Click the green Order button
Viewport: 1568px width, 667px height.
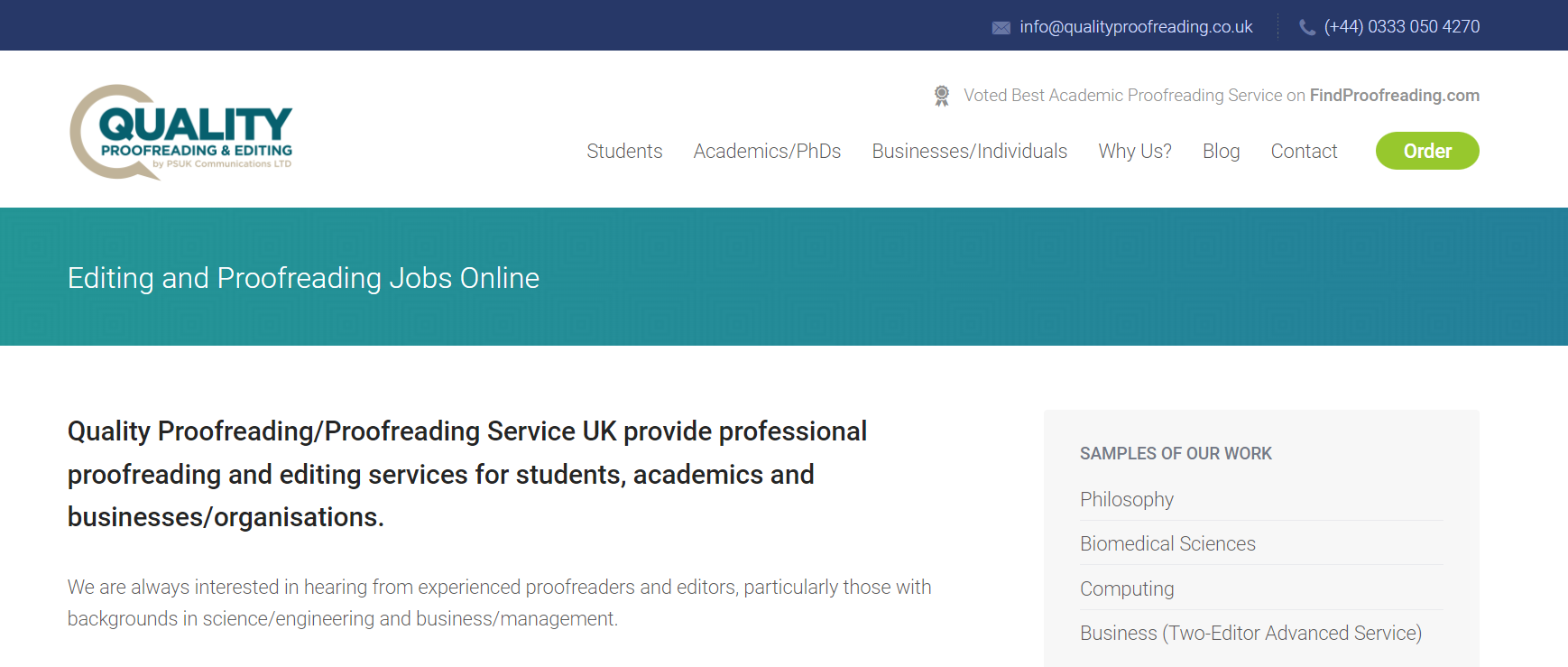(x=1427, y=151)
